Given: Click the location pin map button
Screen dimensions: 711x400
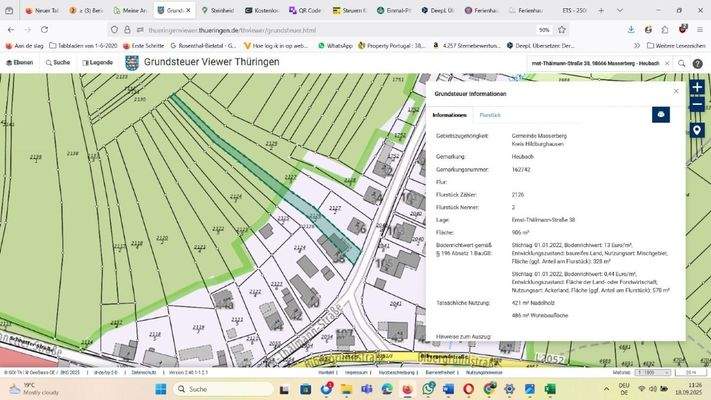Looking at the screenshot, I should pyautogui.click(x=697, y=129).
